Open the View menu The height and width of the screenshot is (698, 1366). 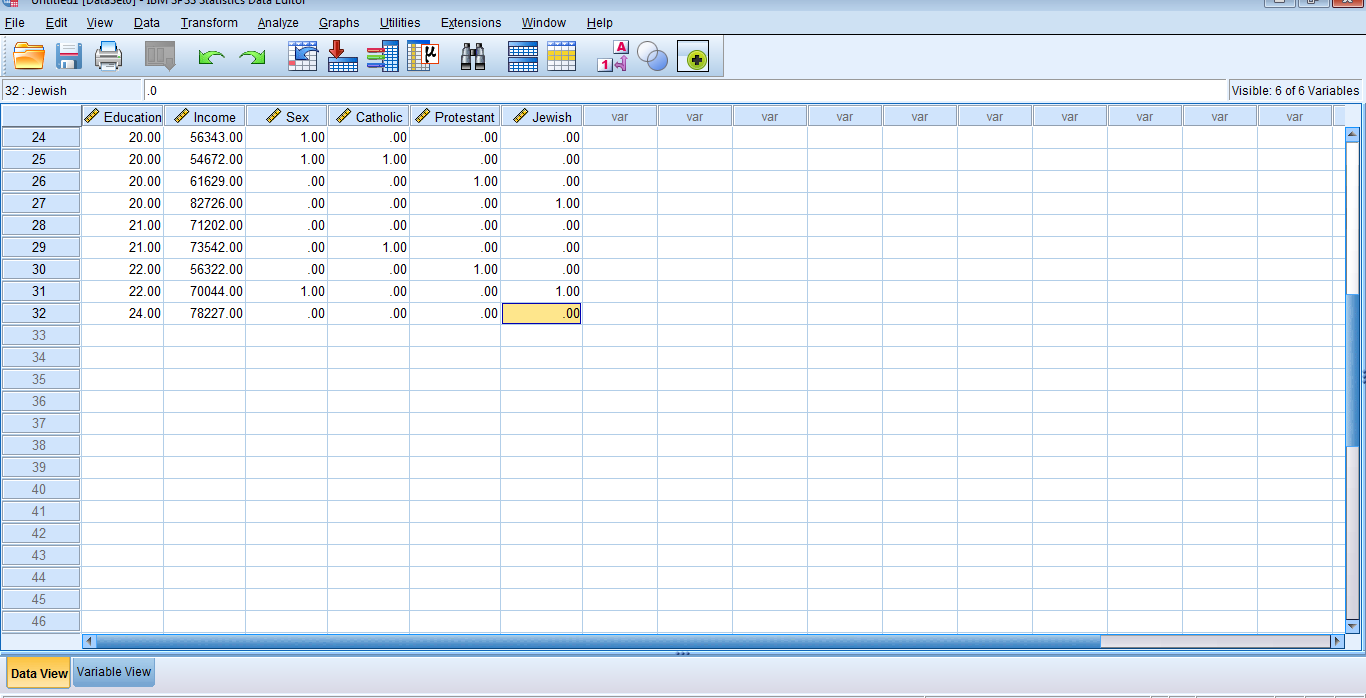pos(100,22)
